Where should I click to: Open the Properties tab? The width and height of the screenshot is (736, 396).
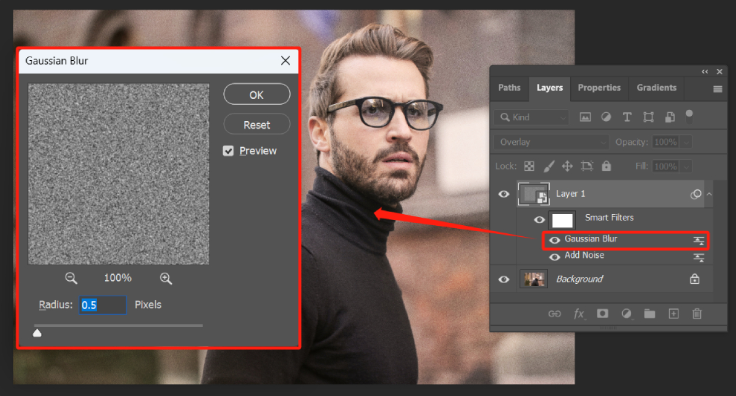[599, 88]
